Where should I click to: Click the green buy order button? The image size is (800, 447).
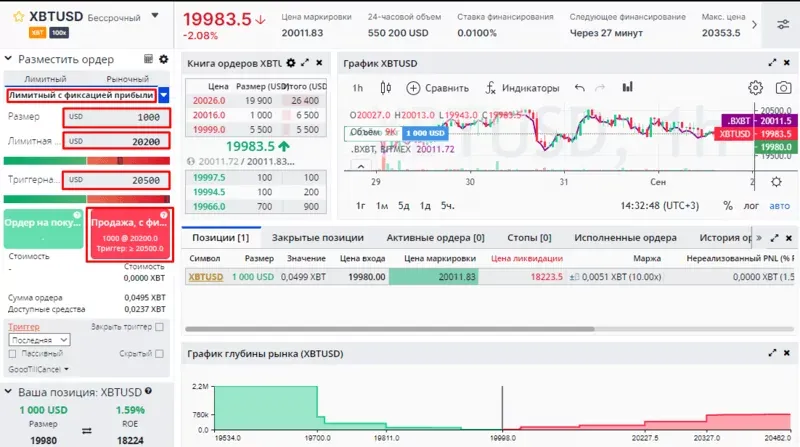coord(43,229)
